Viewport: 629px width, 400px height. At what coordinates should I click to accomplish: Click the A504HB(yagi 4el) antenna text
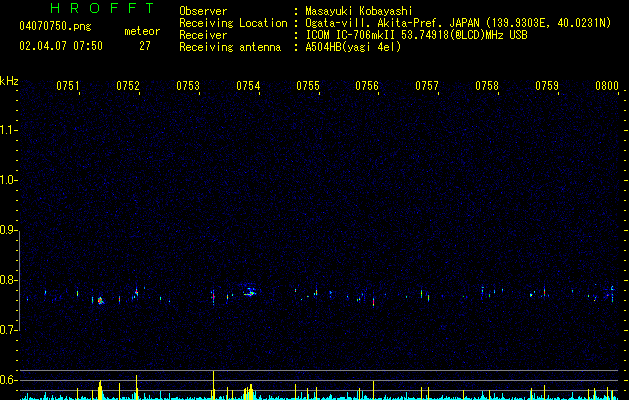pyautogui.click(x=353, y=47)
